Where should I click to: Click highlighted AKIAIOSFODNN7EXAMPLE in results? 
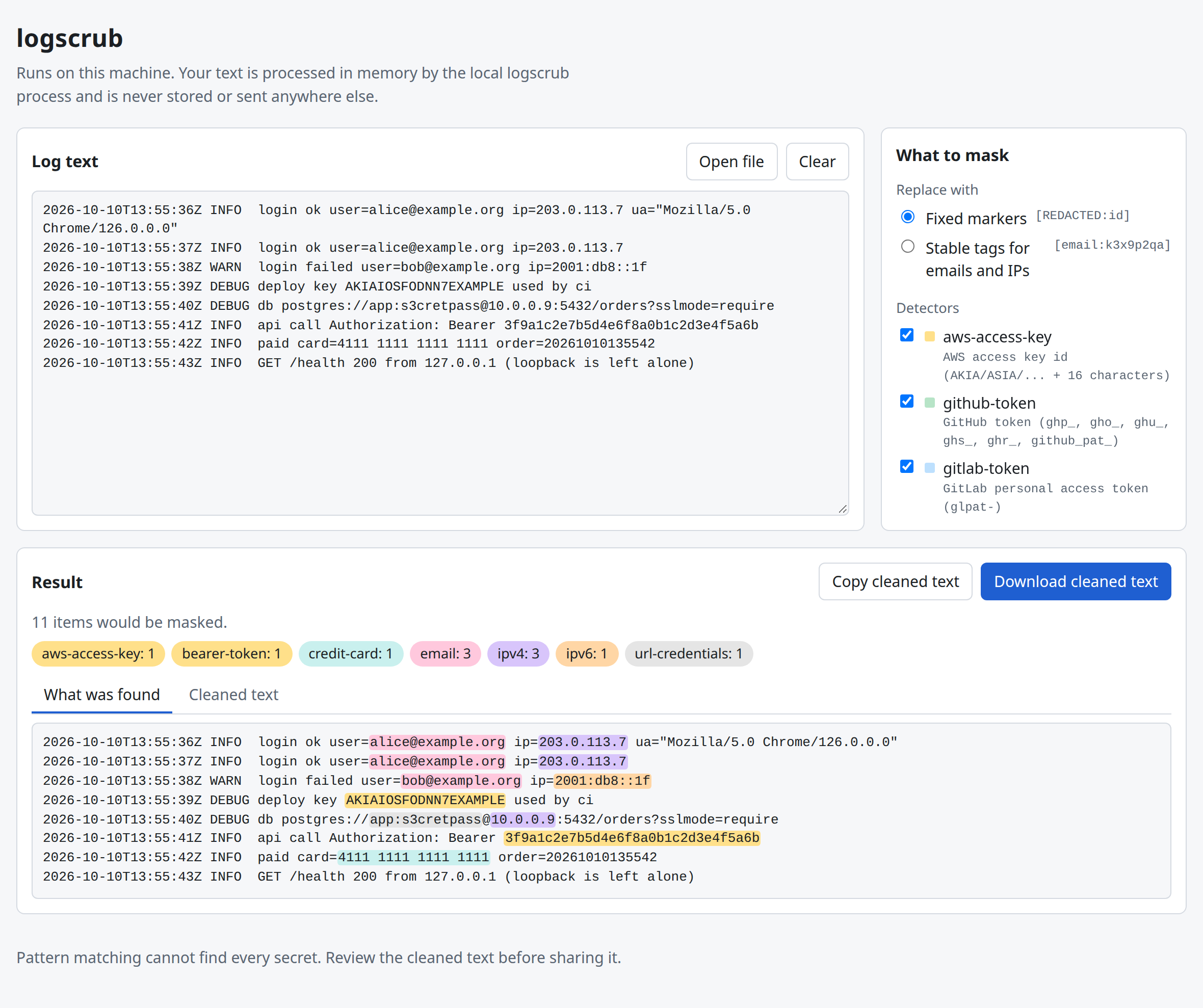pyautogui.click(x=425, y=800)
